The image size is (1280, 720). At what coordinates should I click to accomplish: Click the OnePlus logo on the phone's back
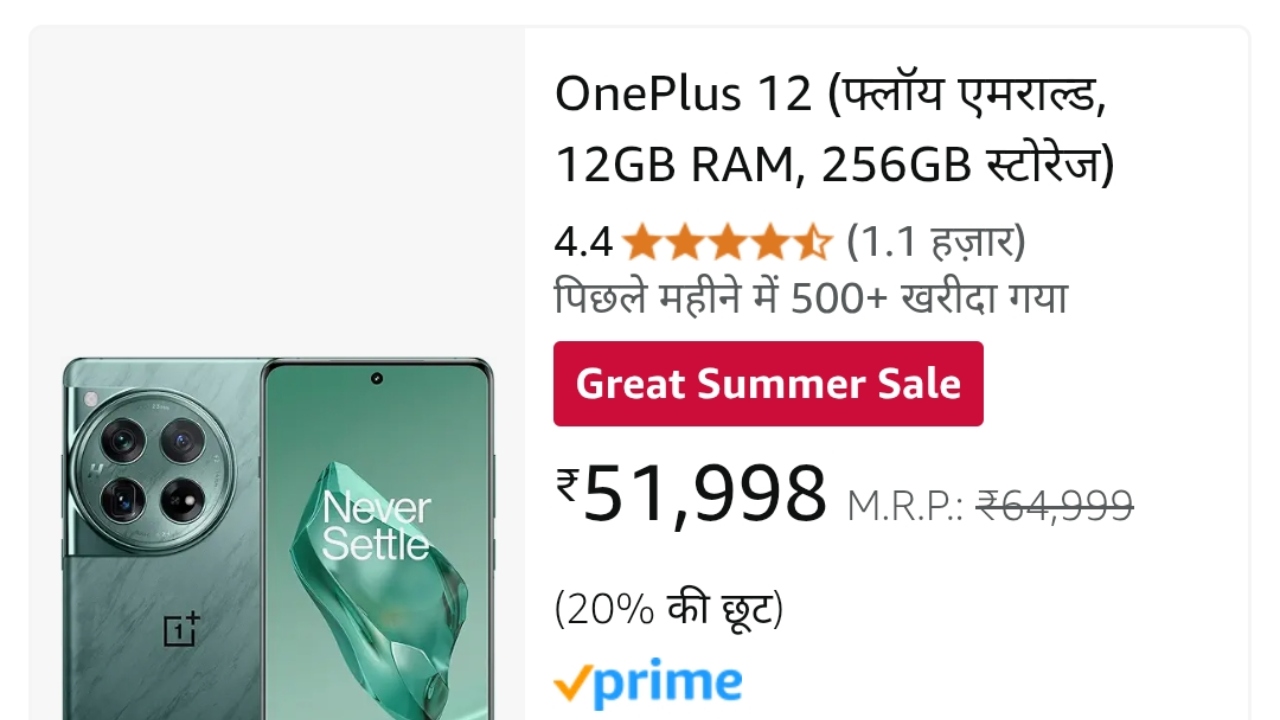181,630
